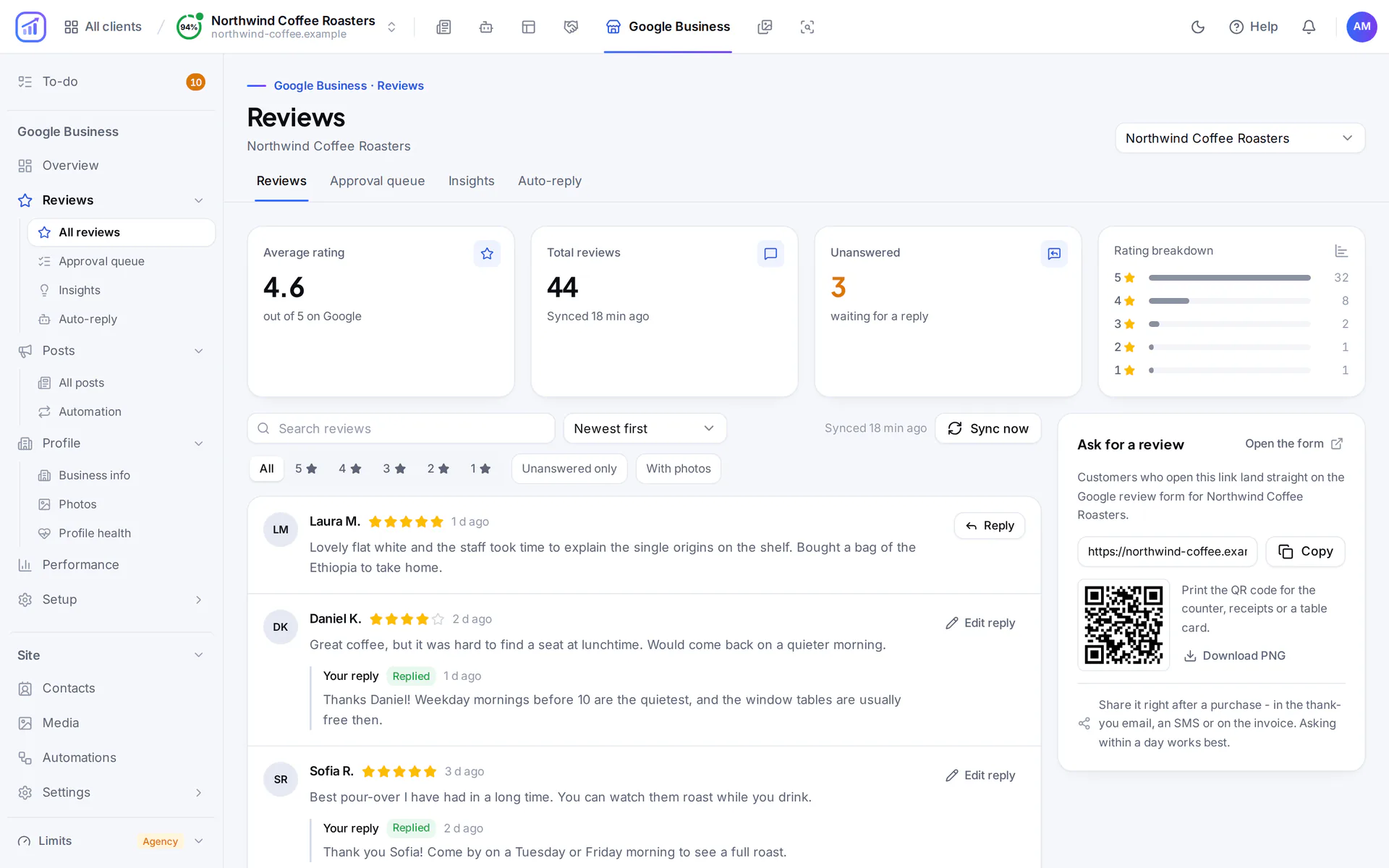This screenshot has height=868, width=1389.
Task: Expand the Settings sidebar section
Action: click(x=198, y=793)
